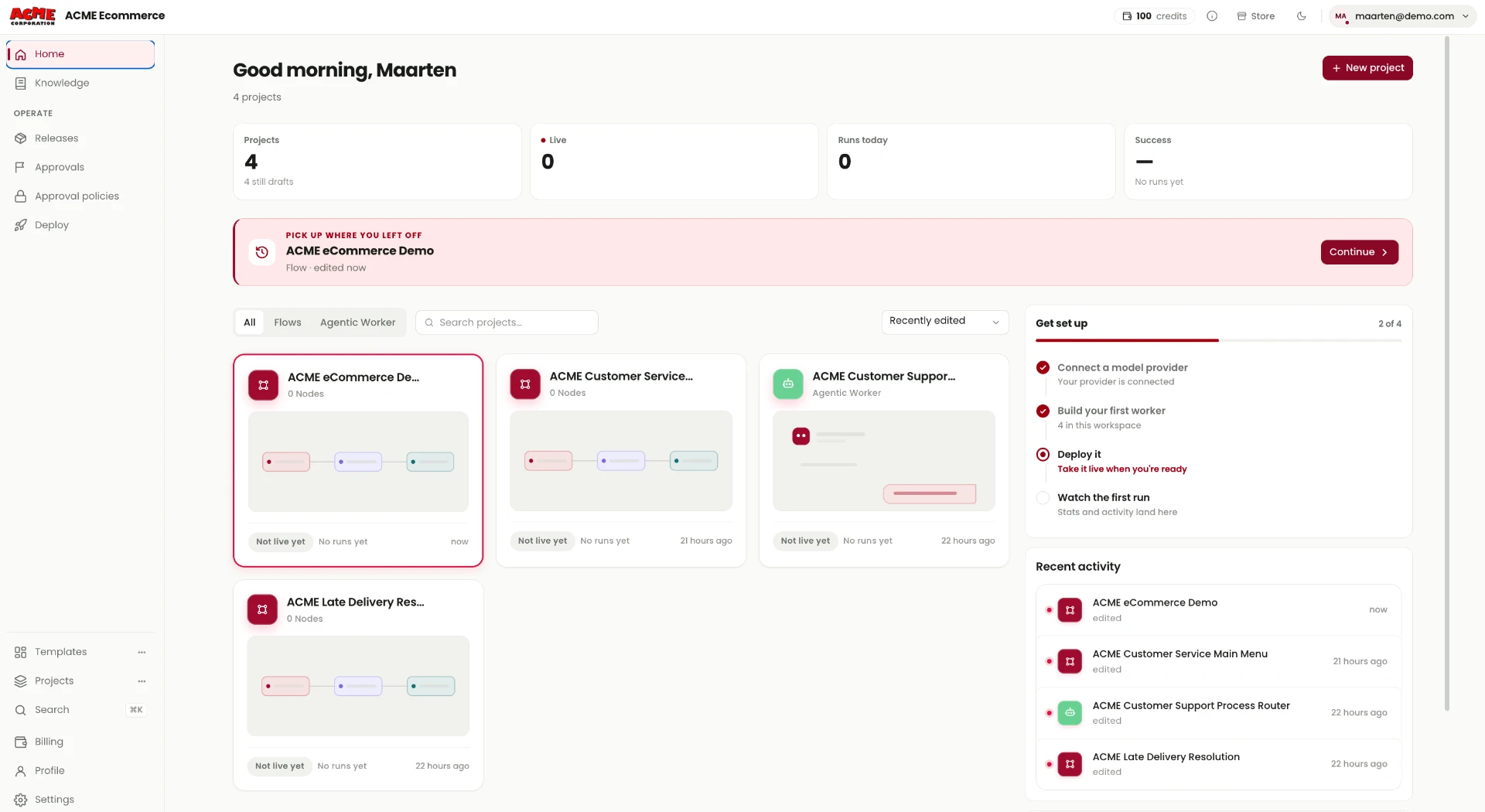Open Billing in sidebar

[80, 742]
